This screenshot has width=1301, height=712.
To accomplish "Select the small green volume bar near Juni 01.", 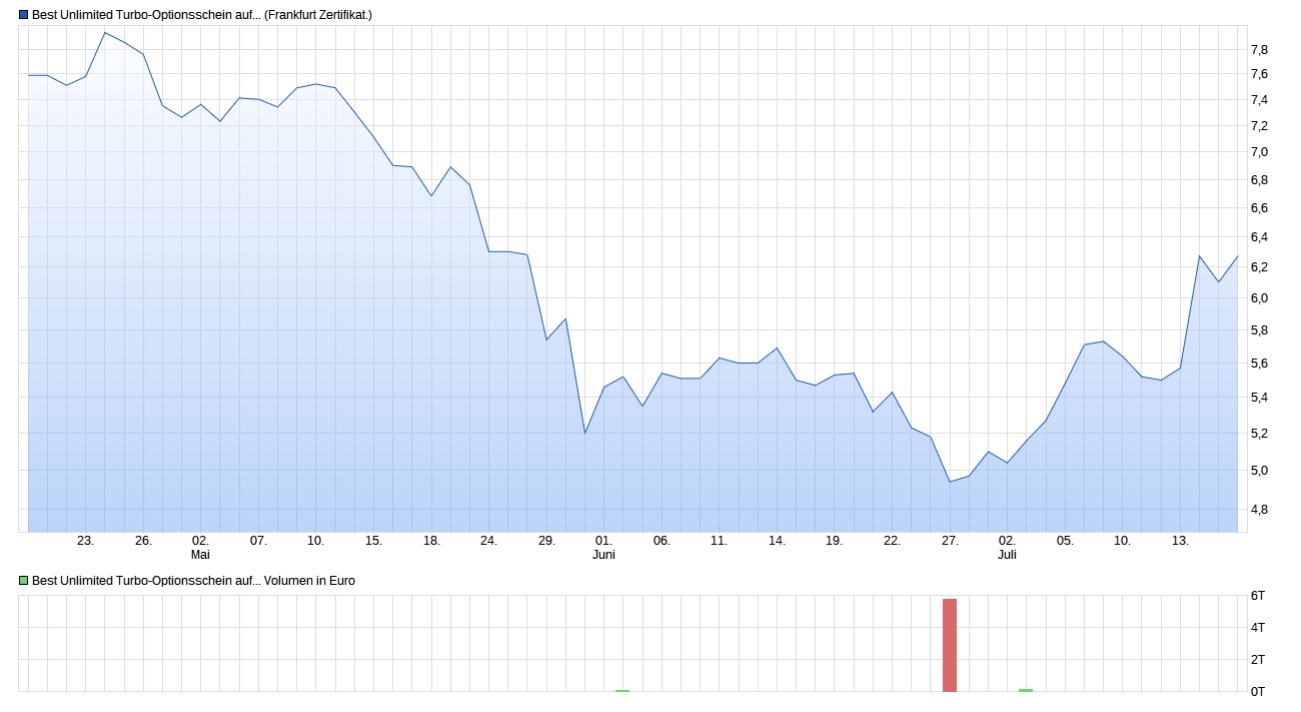I will coord(622,690).
